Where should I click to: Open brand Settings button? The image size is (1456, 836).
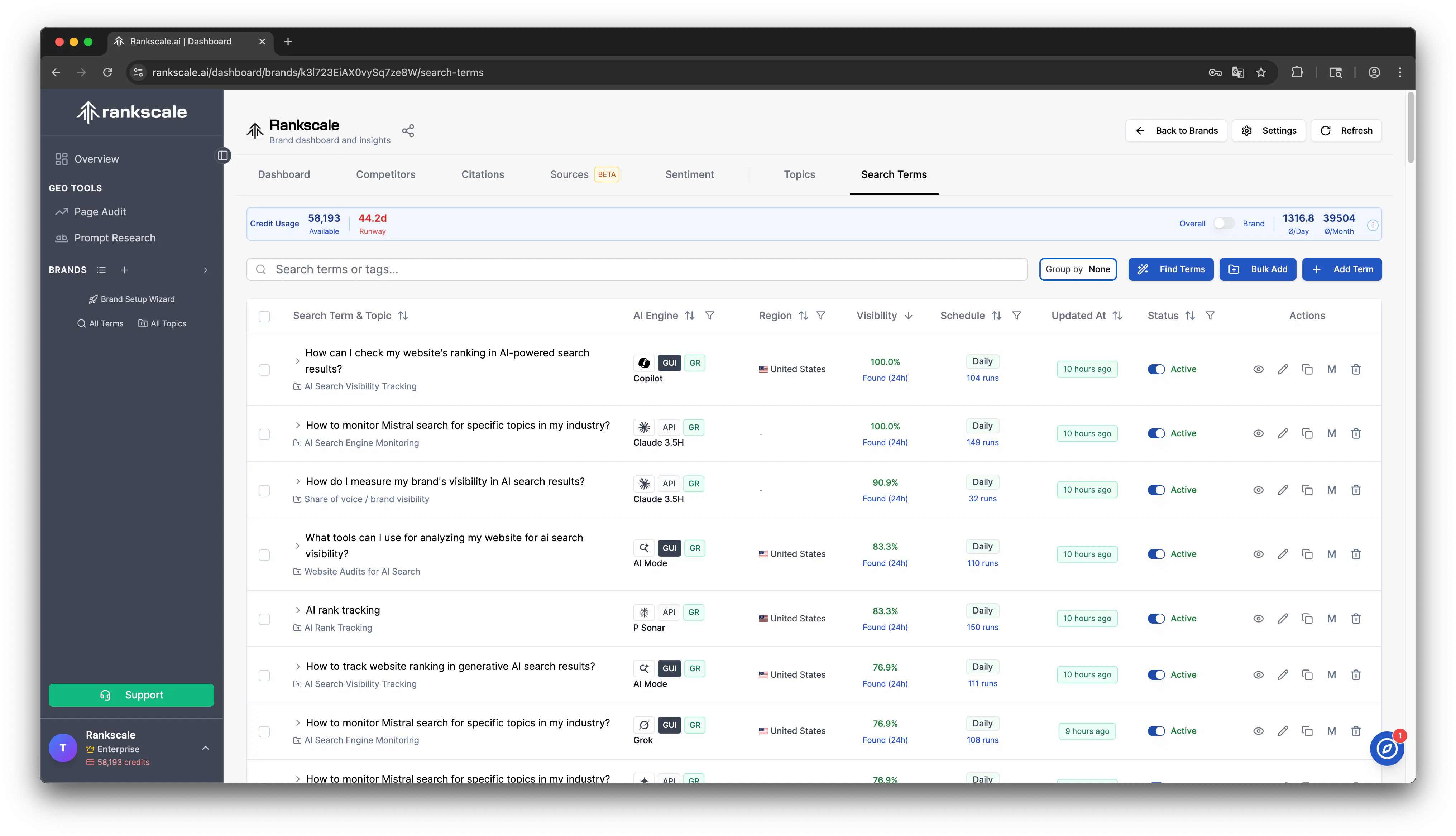click(x=1268, y=131)
